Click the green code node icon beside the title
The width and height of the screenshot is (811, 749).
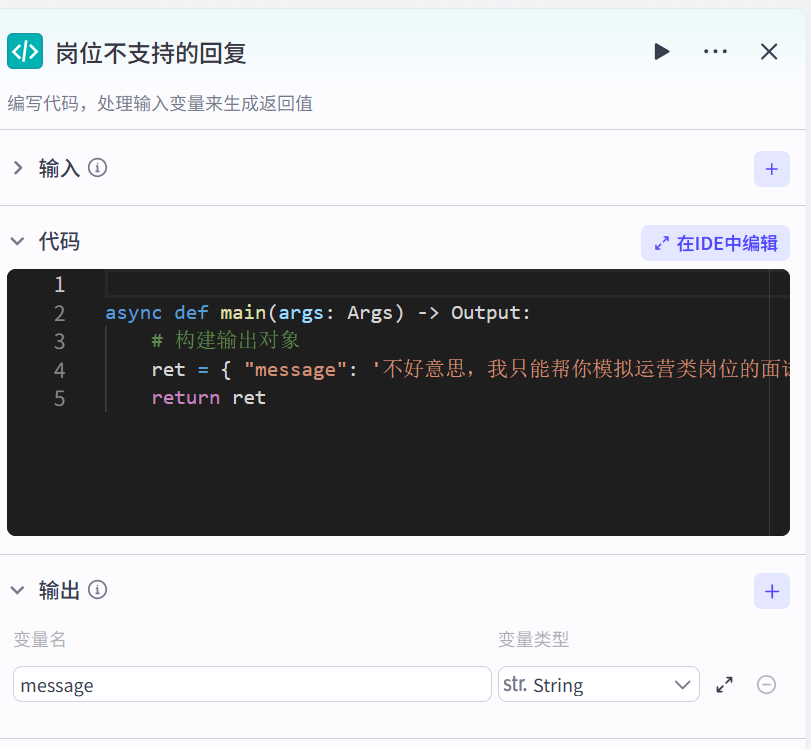pos(24,50)
